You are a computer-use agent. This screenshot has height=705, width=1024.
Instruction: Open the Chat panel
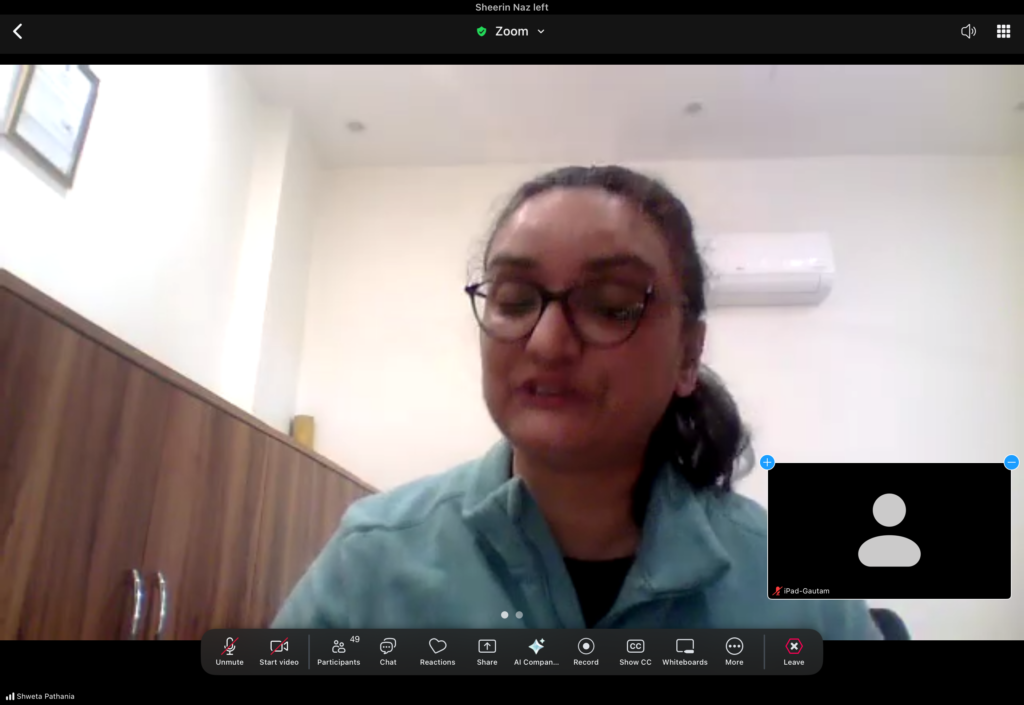pos(388,651)
